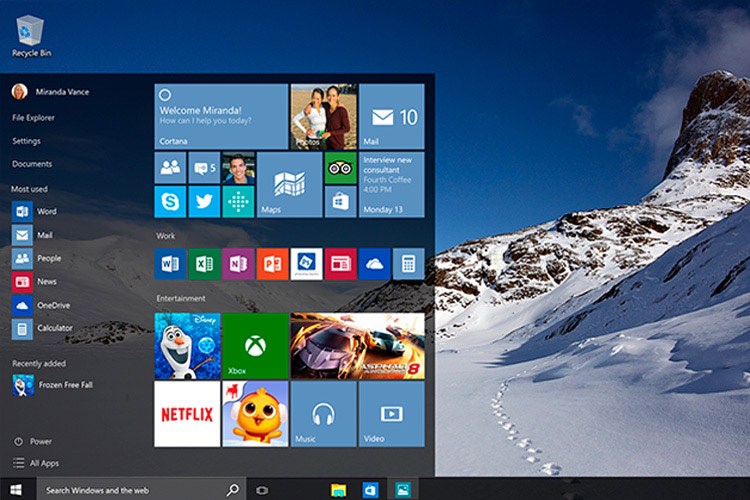The height and width of the screenshot is (500, 750).
Task: Click the Work group heading
Action: point(165,235)
